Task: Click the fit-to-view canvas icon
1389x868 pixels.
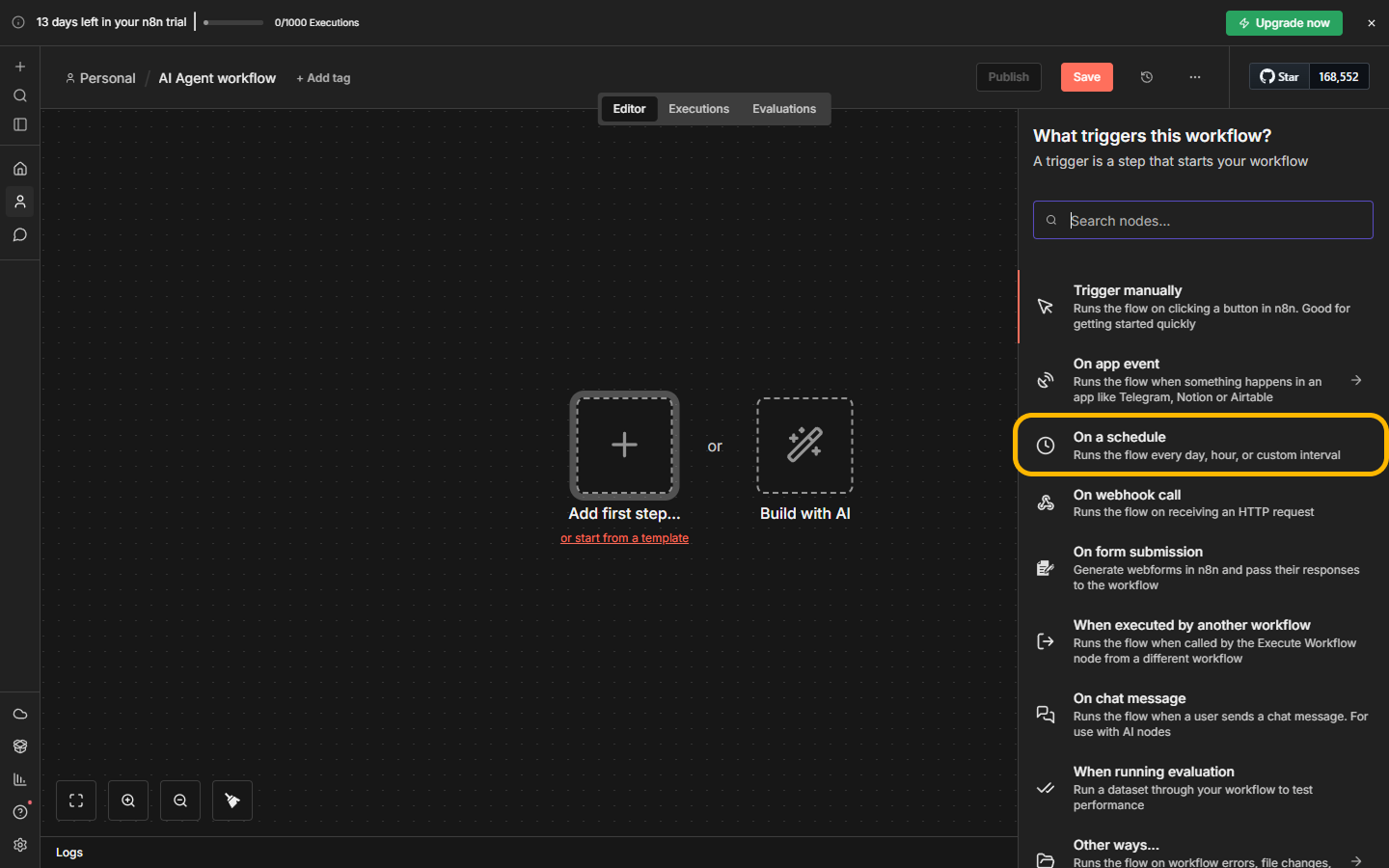Action: [76, 800]
